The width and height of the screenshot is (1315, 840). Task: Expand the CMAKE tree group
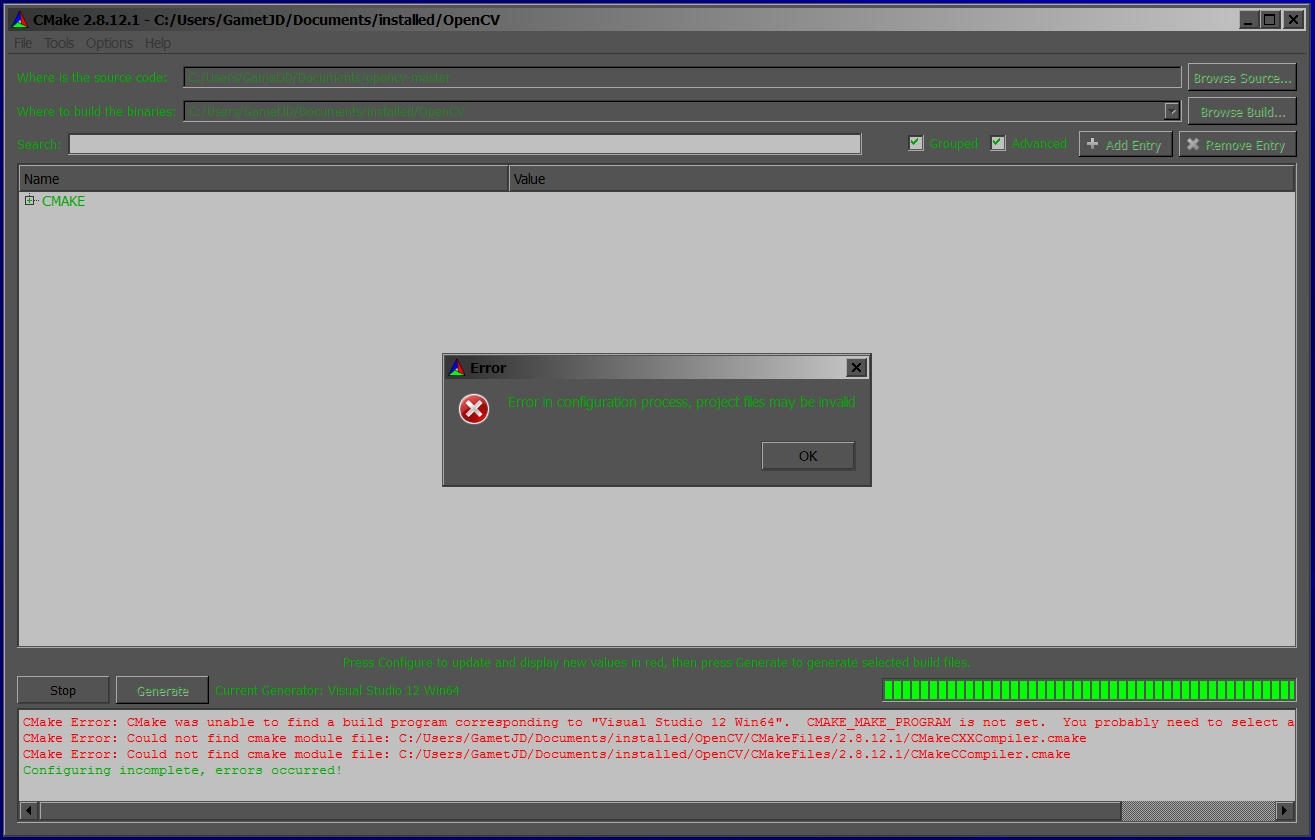coord(30,201)
